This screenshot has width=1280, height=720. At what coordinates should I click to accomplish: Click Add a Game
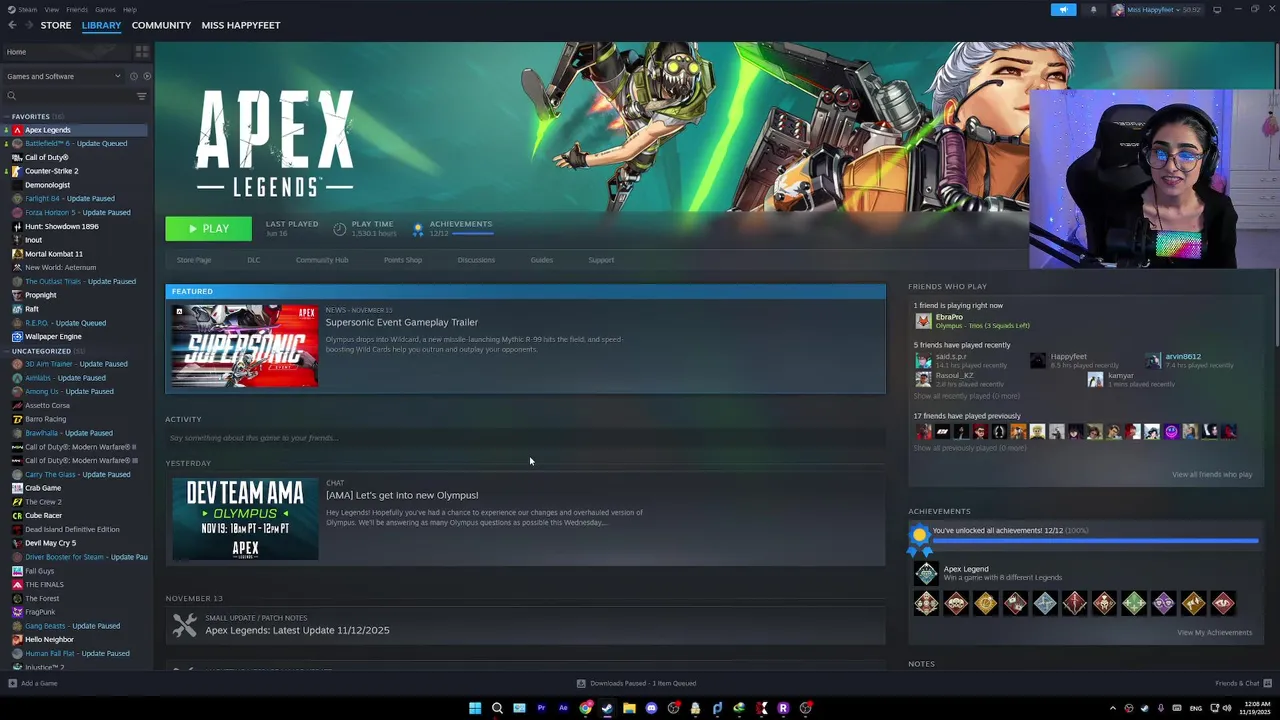[x=33, y=683]
